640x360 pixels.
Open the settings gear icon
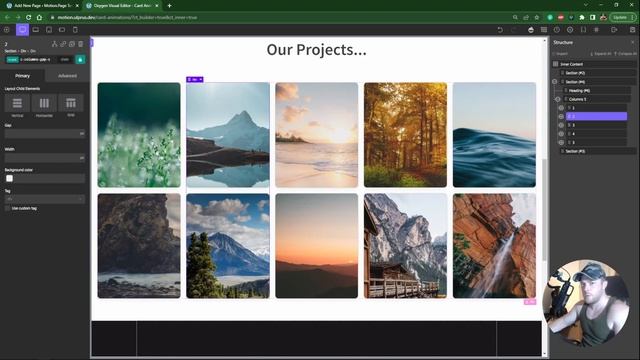[570, 30]
